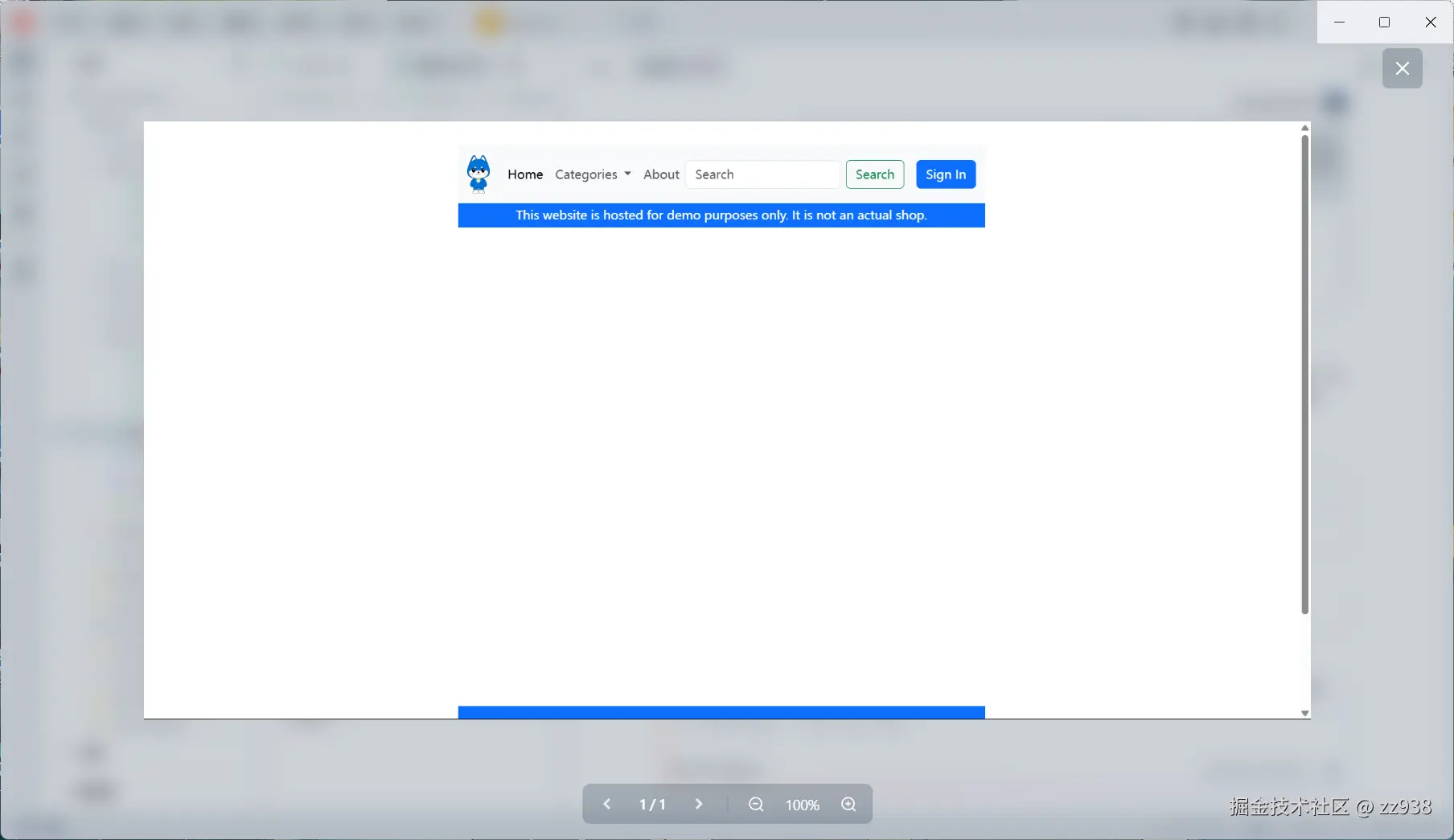Zoom in on the preview image
The image size is (1454, 840).
point(848,805)
